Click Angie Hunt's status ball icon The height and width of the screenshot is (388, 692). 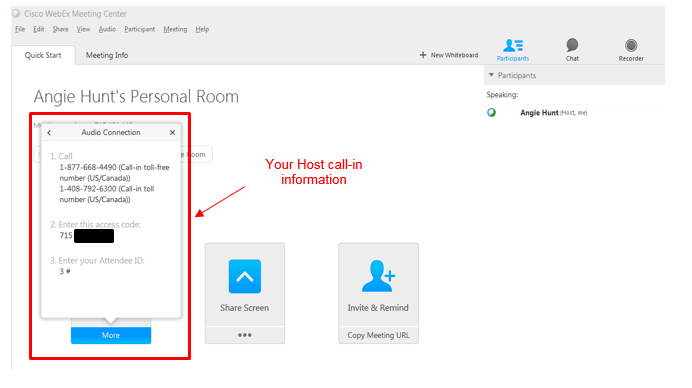[x=491, y=113]
